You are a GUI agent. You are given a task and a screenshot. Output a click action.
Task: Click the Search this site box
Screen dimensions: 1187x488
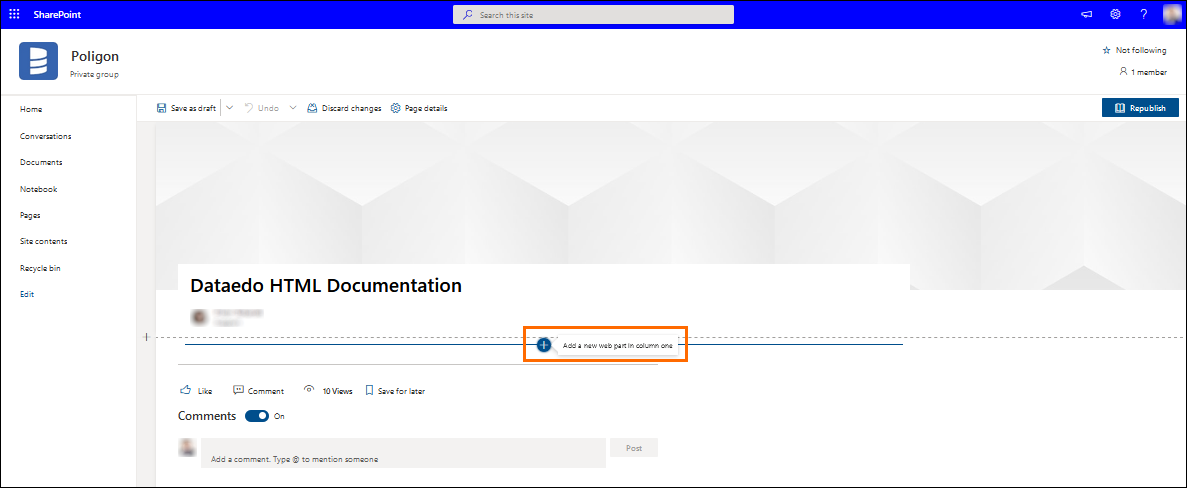click(x=593, y=15)
